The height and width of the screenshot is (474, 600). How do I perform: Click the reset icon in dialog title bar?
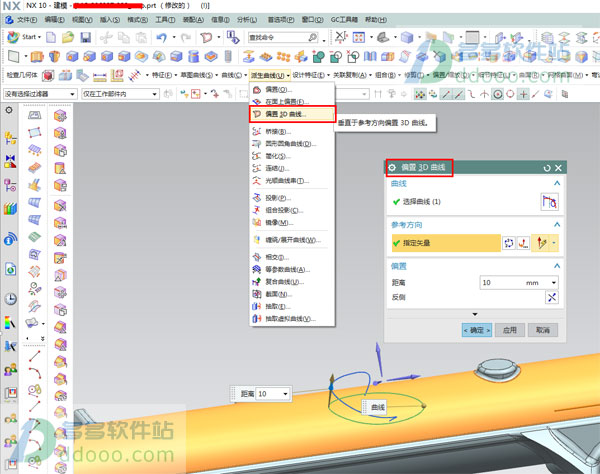[547, 168]
